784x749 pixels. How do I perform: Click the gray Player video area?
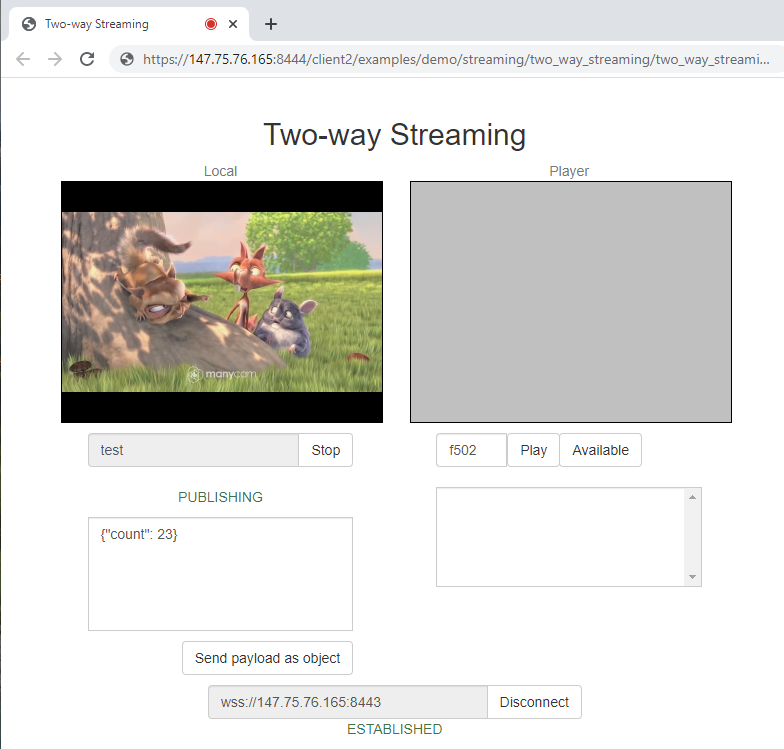pyautogui.click(x=571, y=302)
